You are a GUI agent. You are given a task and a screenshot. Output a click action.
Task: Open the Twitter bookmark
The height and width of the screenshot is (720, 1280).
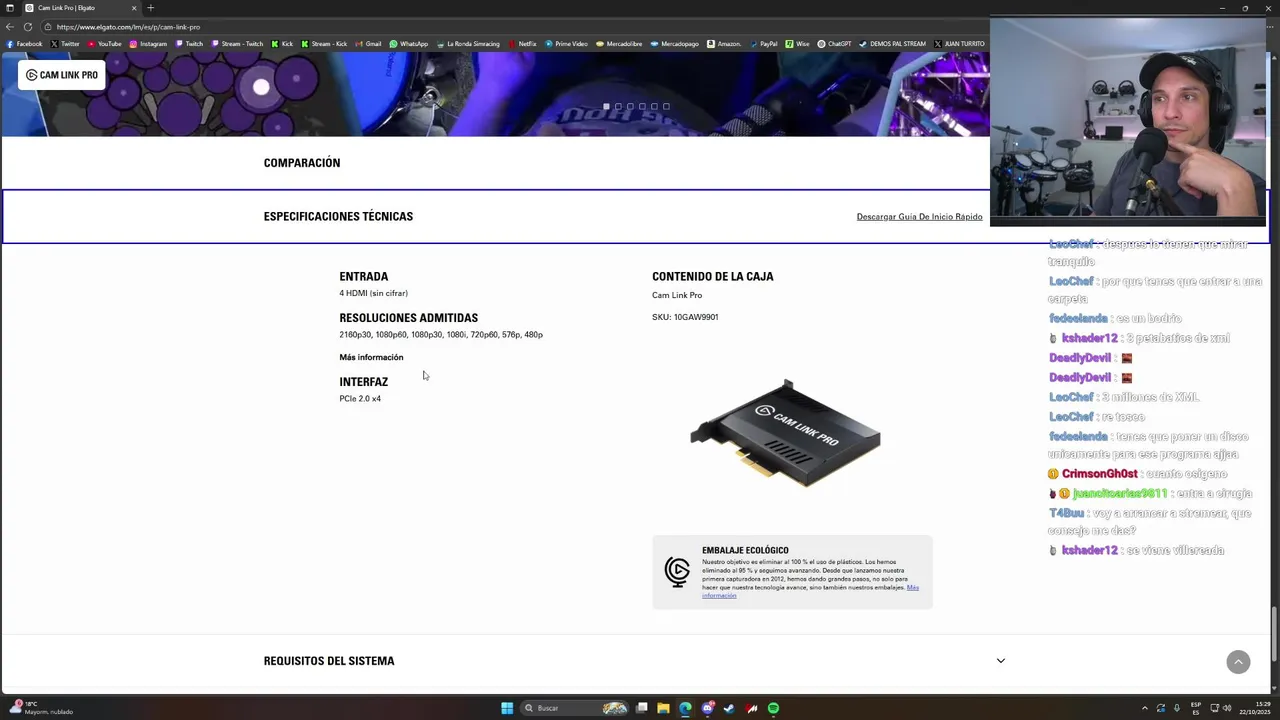[65, 44]
